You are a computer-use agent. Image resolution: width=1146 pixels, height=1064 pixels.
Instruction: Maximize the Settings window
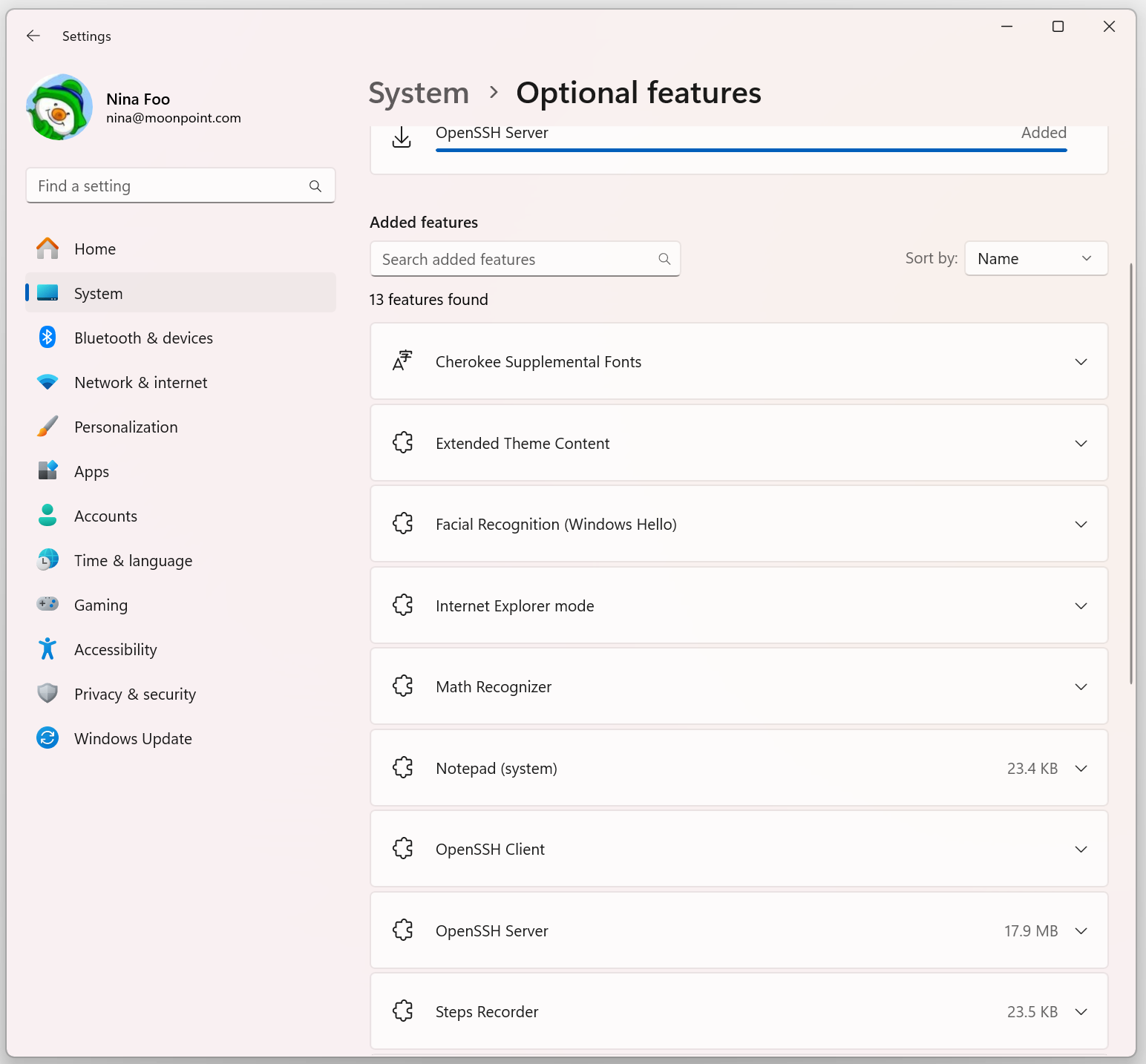tap(1058, 27)
